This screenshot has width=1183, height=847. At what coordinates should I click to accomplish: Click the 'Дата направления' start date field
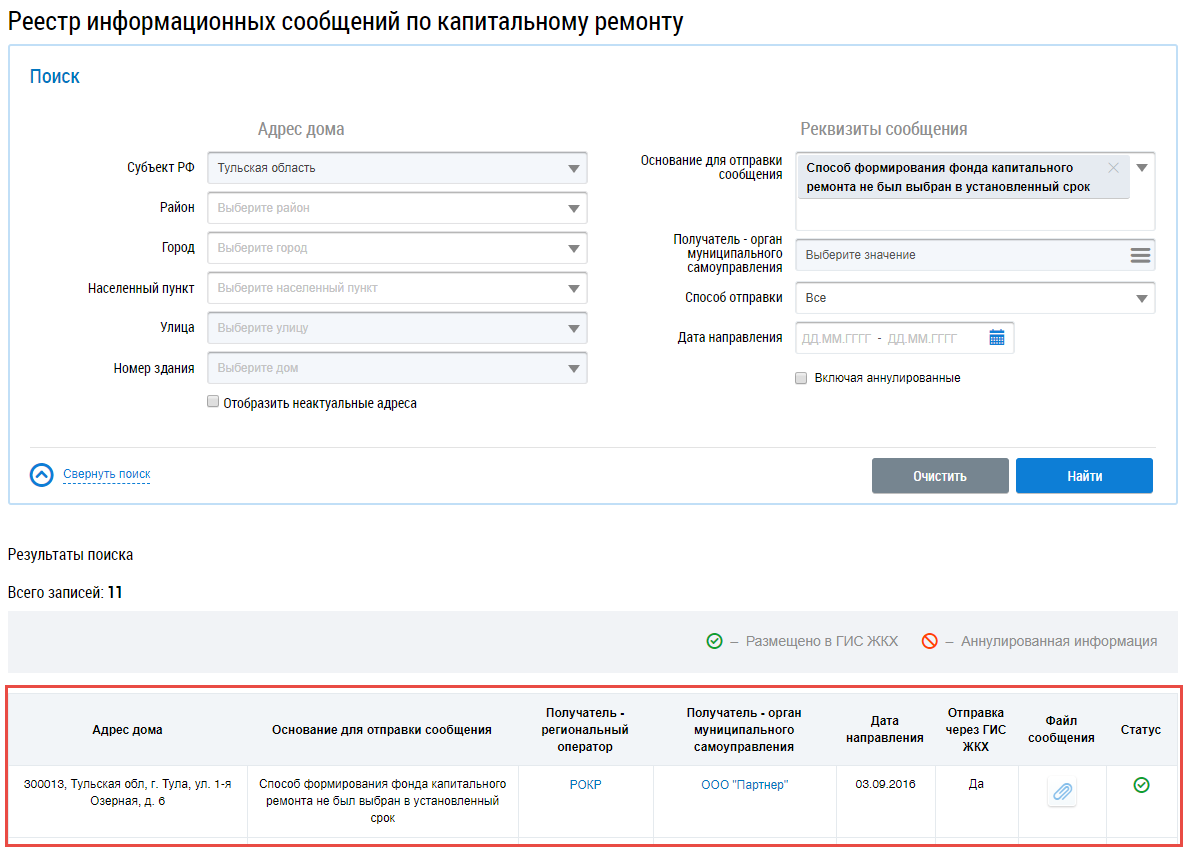(836, 338)
